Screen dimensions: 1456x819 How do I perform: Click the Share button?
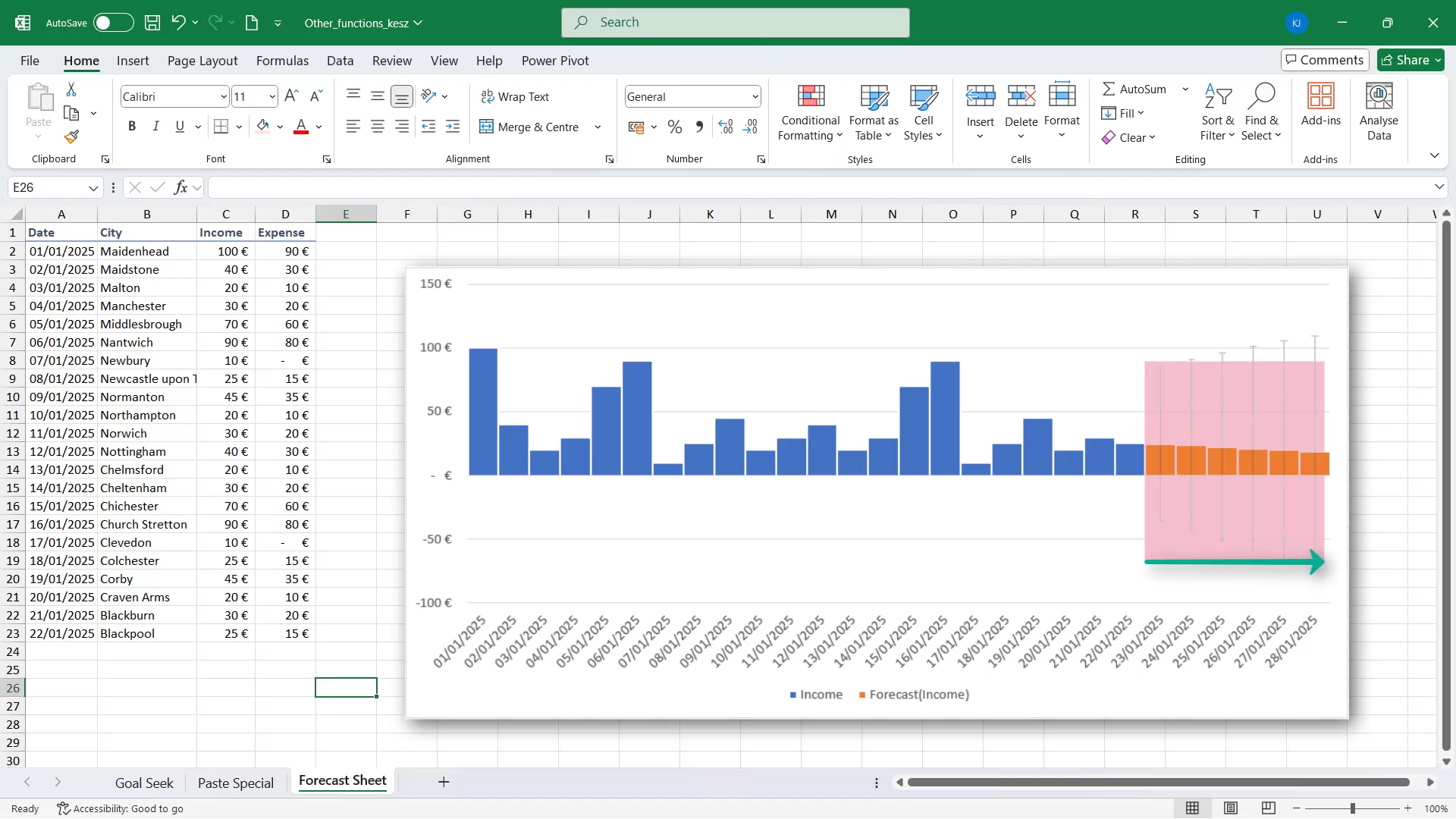click(x=1410, y=60)
